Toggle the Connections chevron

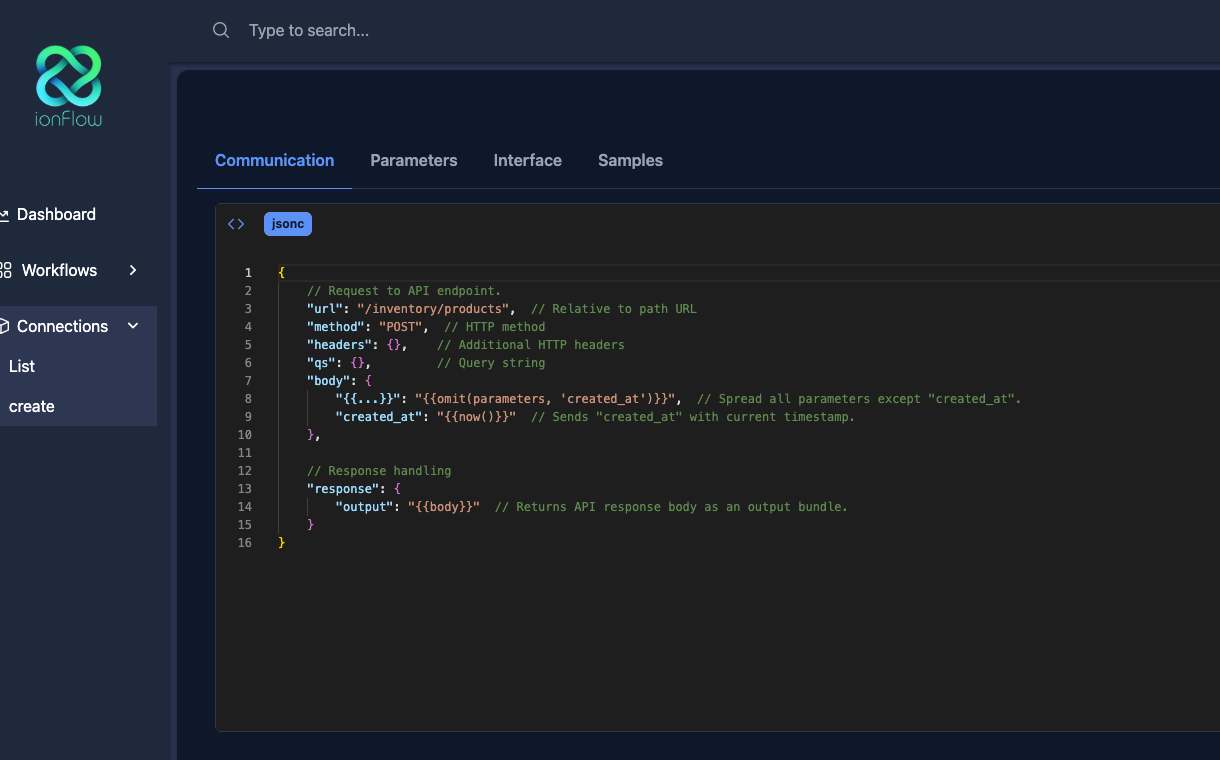(133, 326)
